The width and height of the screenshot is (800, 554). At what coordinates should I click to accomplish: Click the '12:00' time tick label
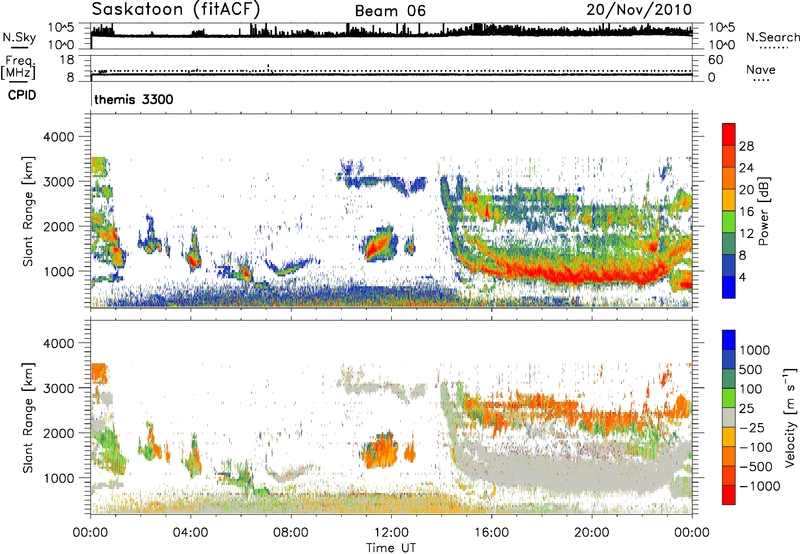391,533
